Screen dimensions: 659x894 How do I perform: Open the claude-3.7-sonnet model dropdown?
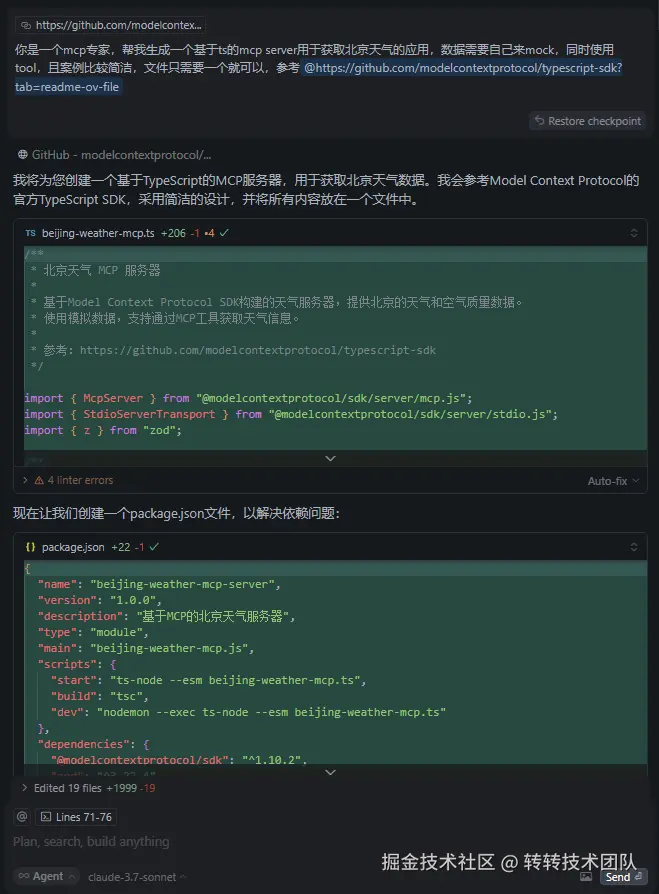pos(137,877)
